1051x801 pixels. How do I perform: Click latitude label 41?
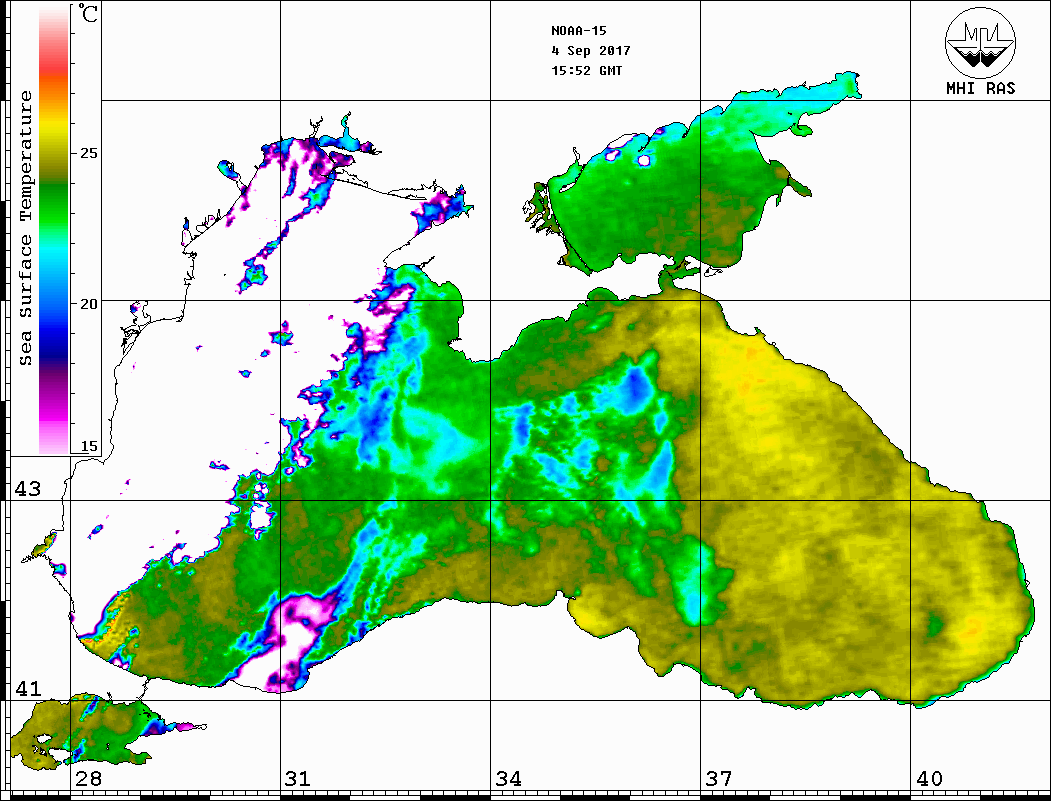coord(28,689)
